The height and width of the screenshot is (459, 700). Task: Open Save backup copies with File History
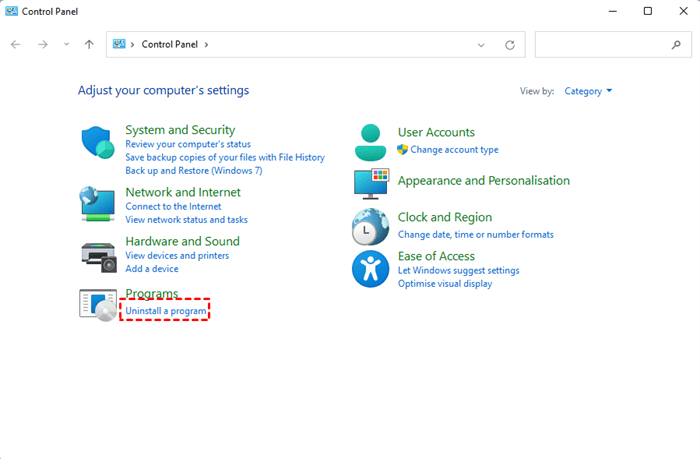[225, 157]
